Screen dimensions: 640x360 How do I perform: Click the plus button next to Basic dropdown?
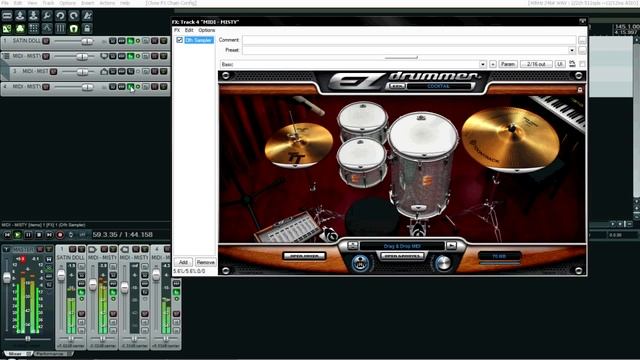point(493,64)
